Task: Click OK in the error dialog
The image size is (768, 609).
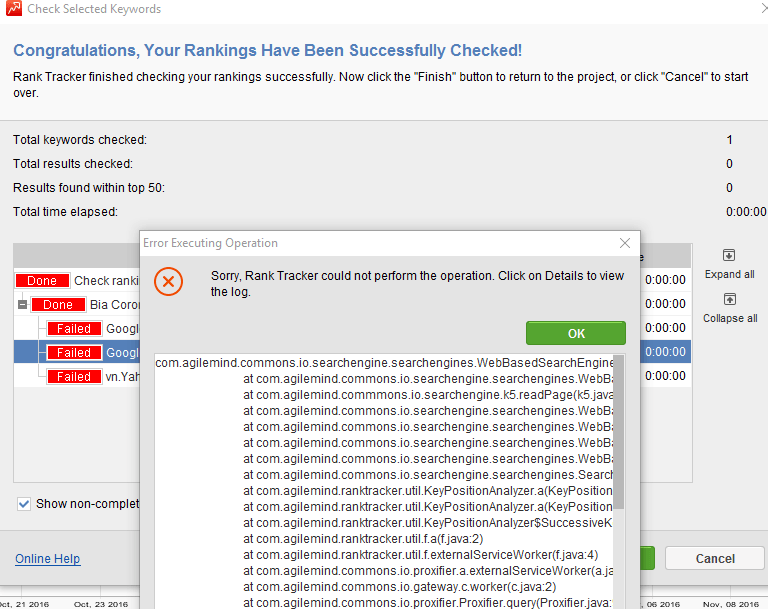Action: point(576,333)
